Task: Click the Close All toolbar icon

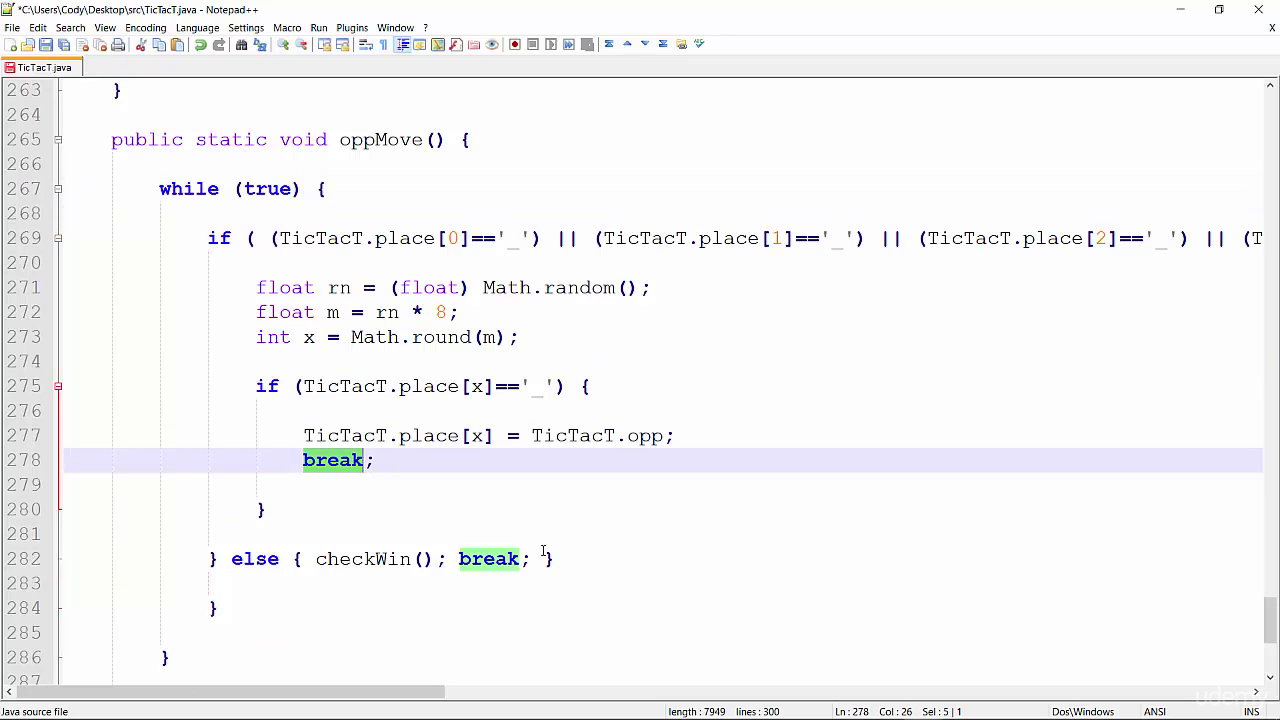Action: click(x=100, y=44)
